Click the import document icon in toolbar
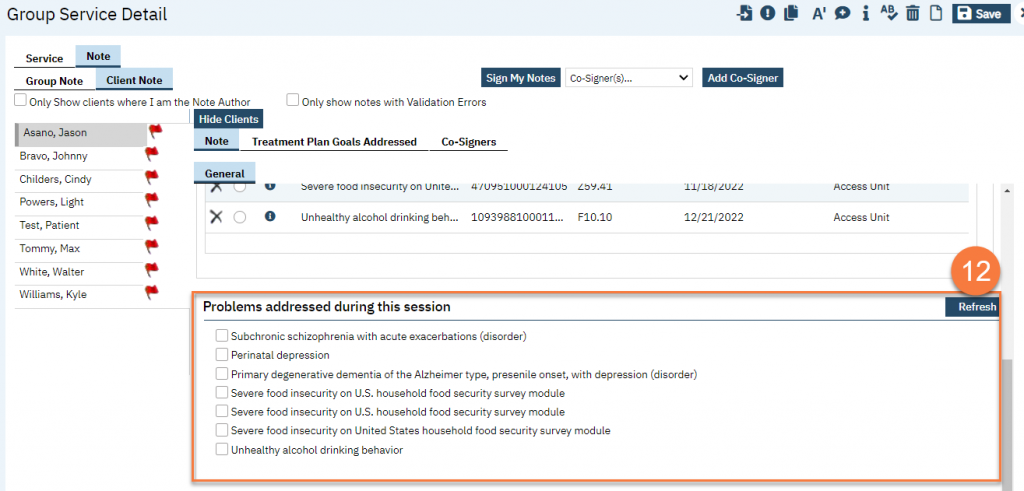The width and height of the screenshot is (1024, 491). tap(744, 13)
